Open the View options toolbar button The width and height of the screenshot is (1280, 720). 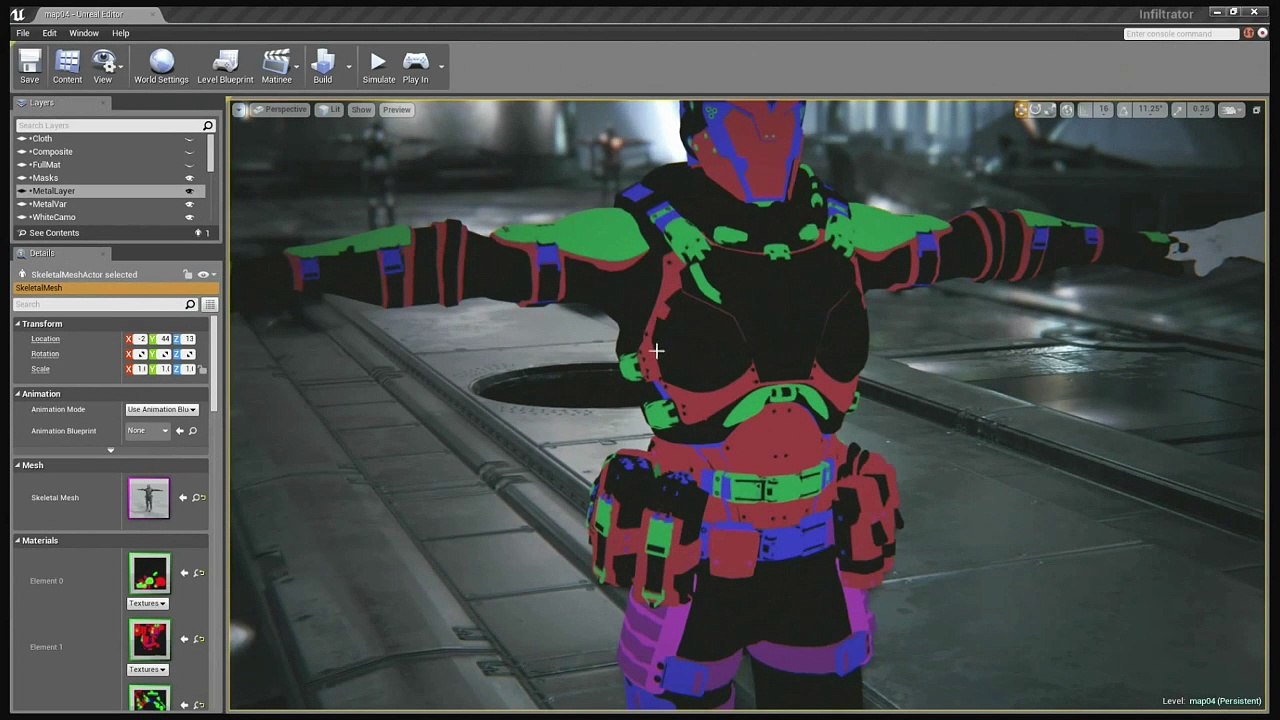click(x=103, y=67)
